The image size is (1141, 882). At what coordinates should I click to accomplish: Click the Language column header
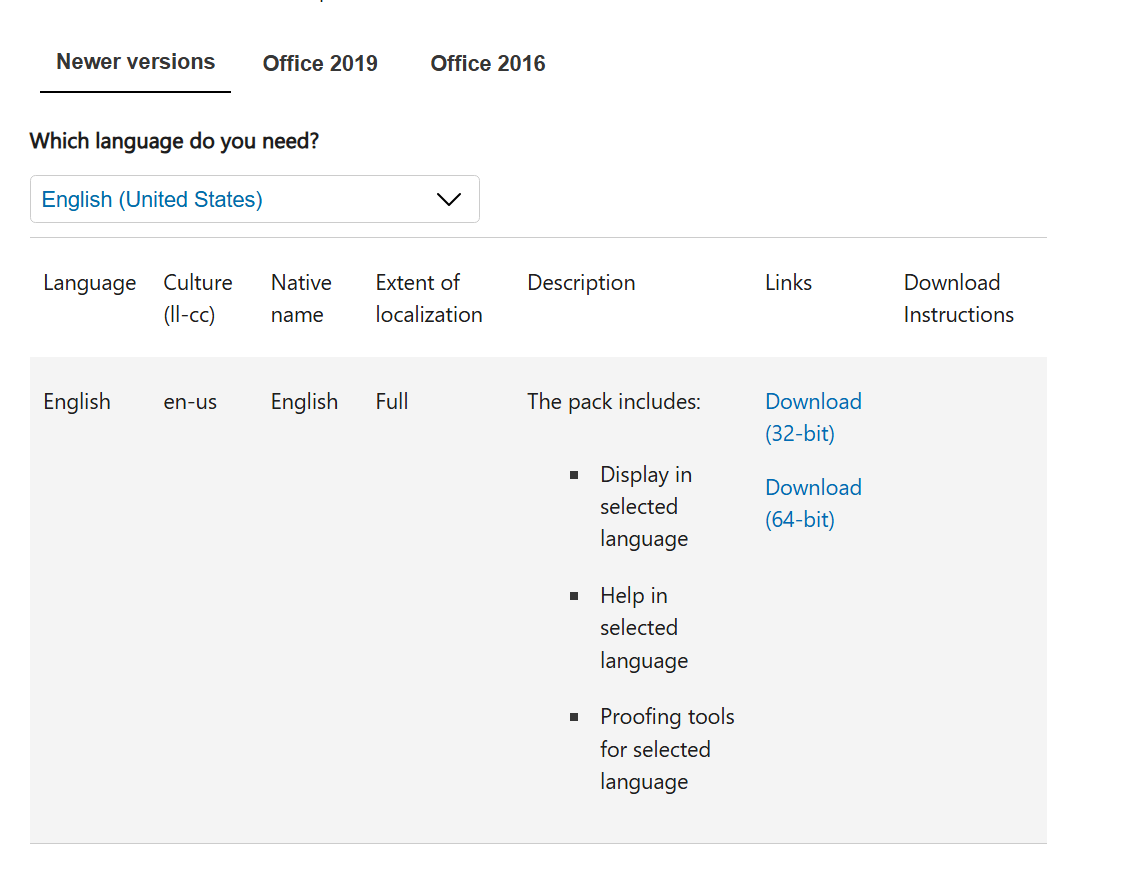pyautogui.click(x=89, y=283)
